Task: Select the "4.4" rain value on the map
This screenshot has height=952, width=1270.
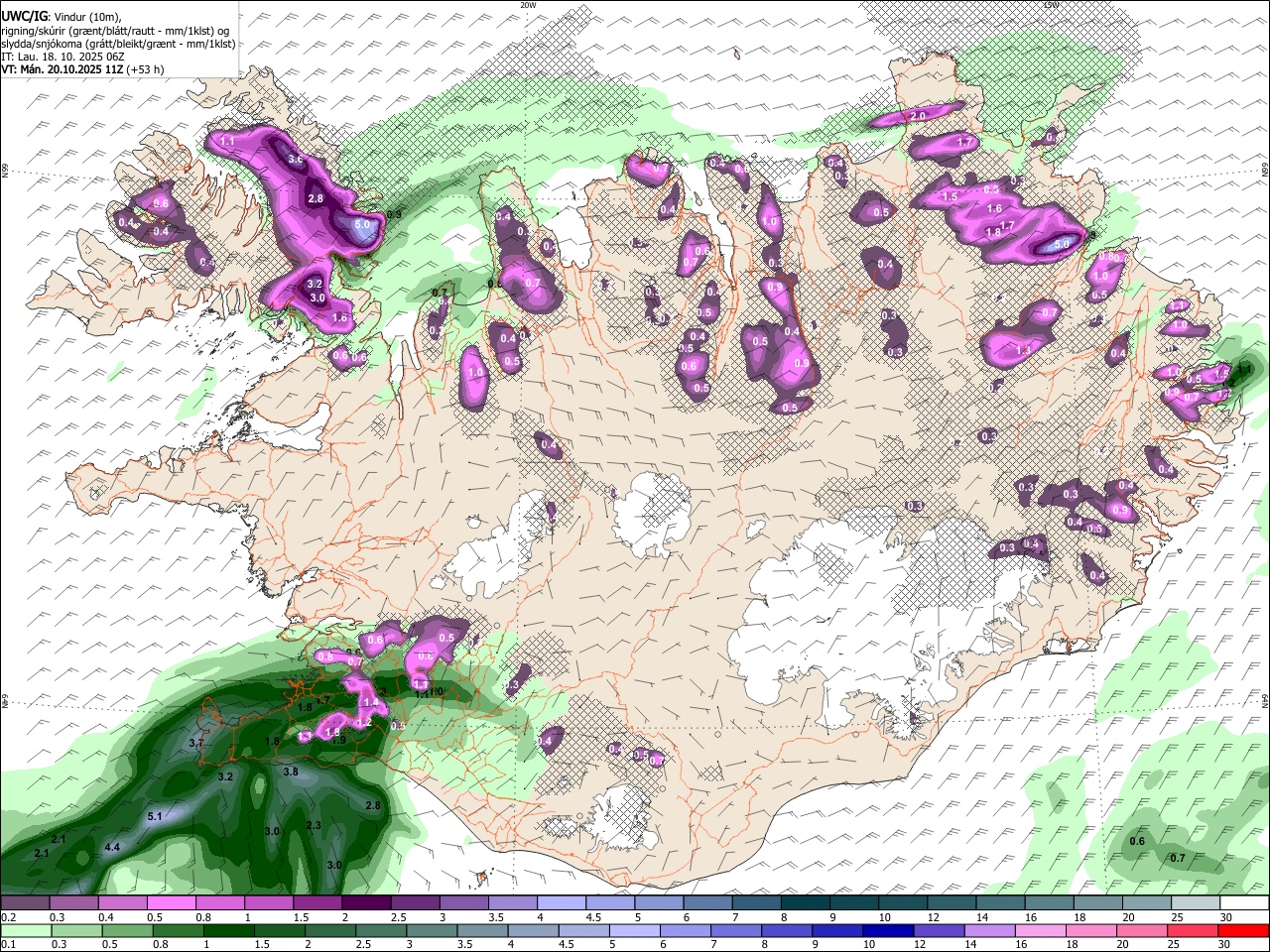Action: pos(112,847)
